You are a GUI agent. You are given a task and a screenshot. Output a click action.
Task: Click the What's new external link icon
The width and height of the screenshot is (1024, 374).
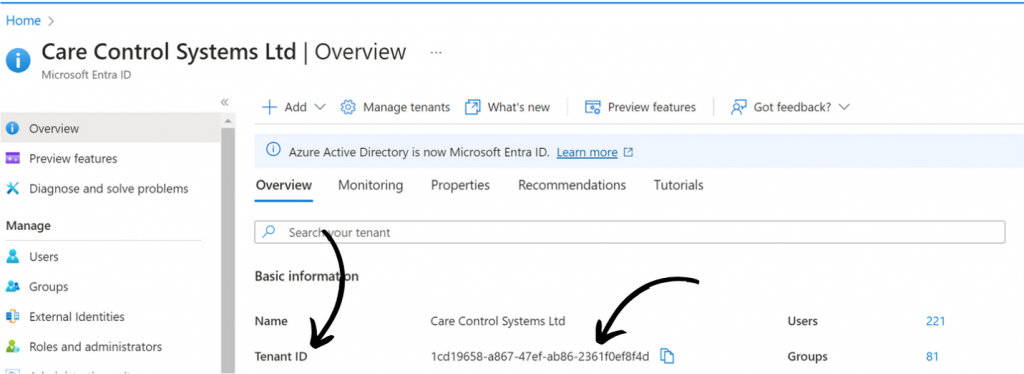pyautogui.click(x=473, y=107)
